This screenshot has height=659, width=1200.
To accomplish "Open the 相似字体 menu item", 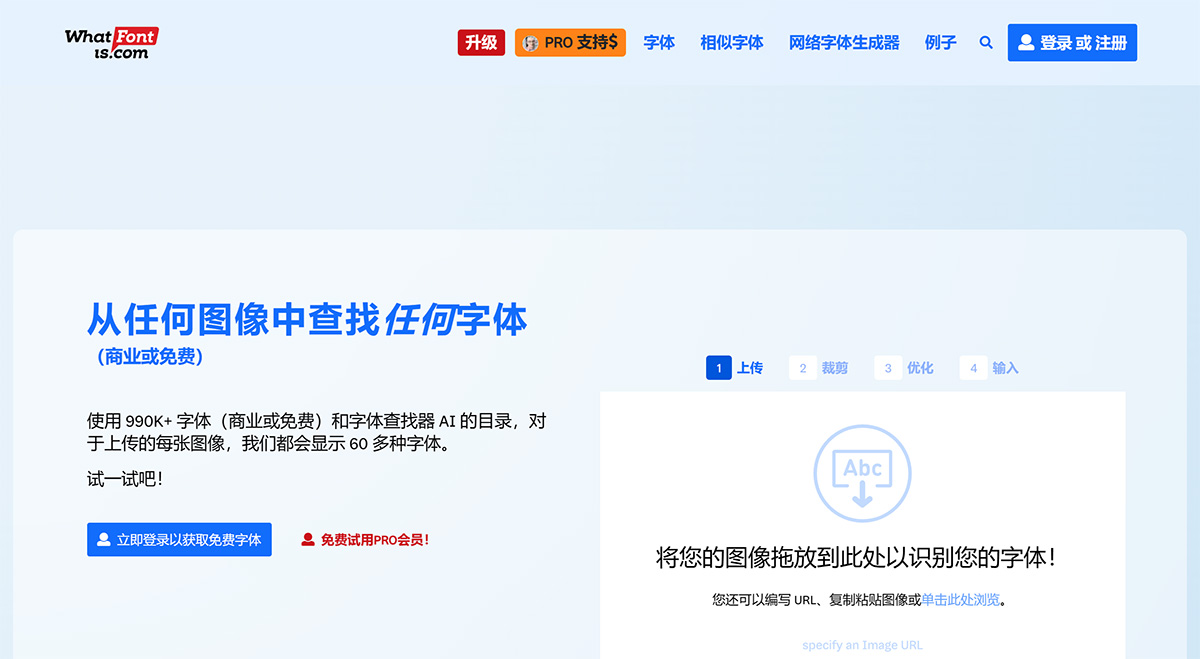I will pyautogui.click(x=731, y=42).
